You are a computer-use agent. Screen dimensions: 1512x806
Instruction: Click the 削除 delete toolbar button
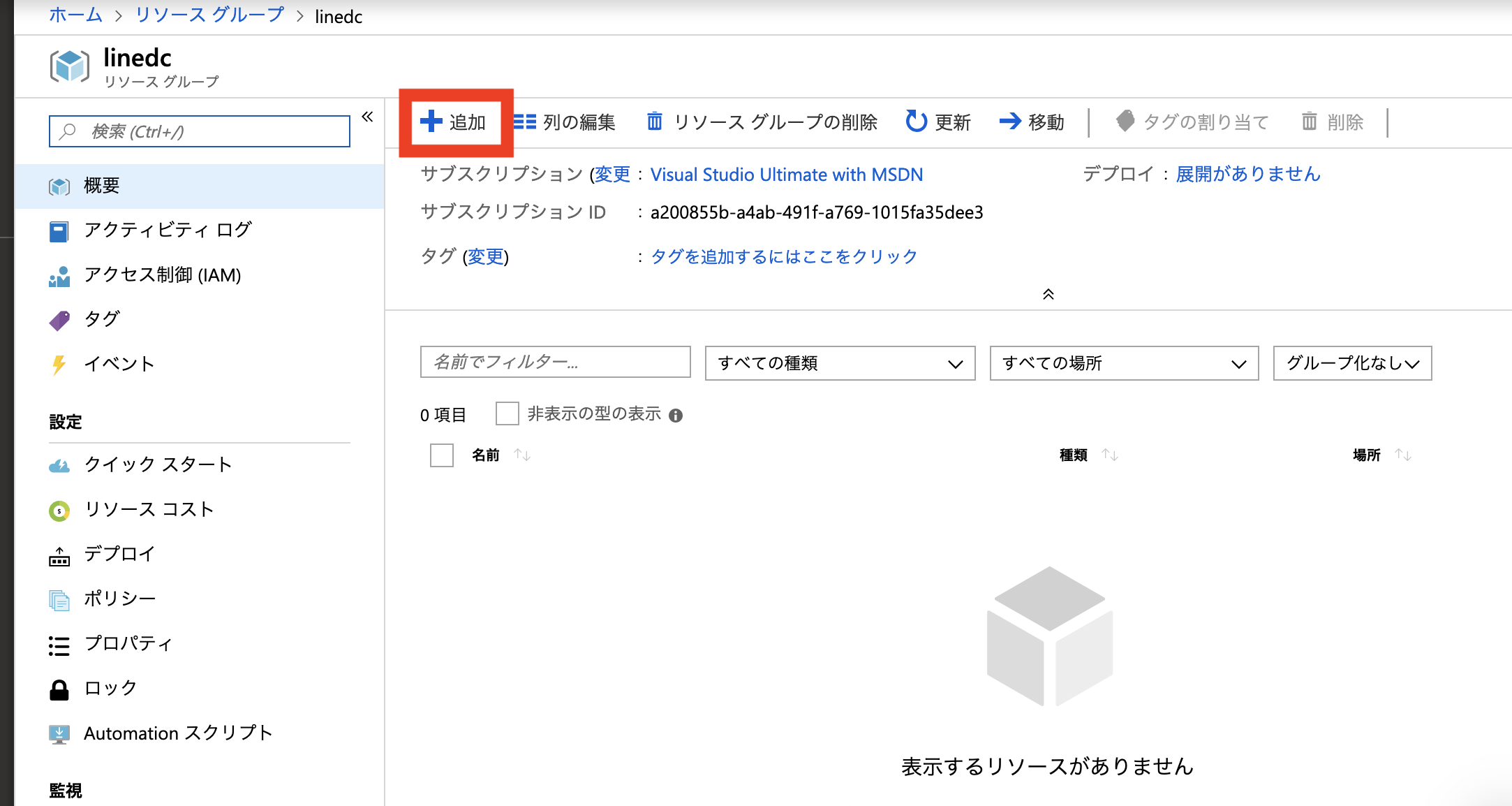(x=1332, y=122)
